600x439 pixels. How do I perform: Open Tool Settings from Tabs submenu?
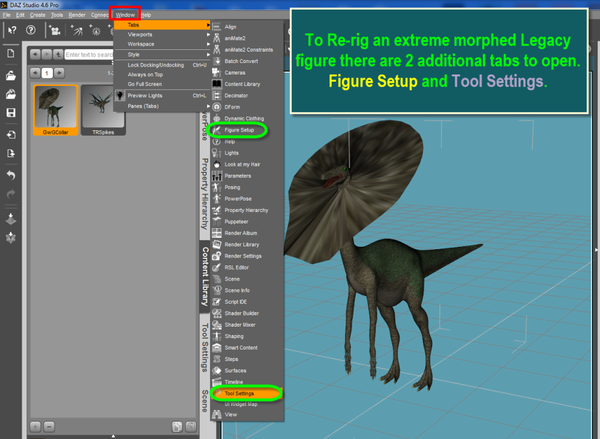(x=247, y=393)
